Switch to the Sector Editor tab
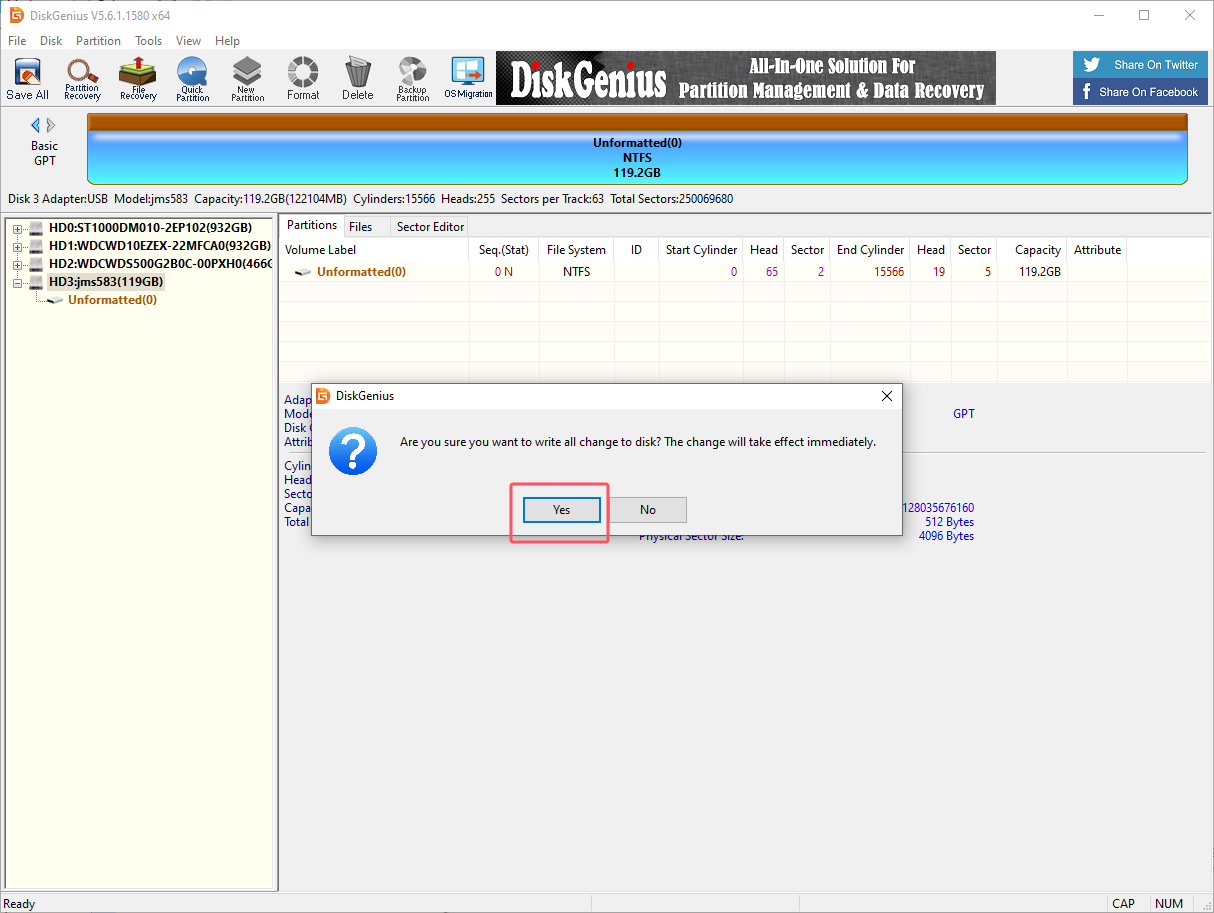The width and height of the screenshot is (1214, 913). pos(430,227)
